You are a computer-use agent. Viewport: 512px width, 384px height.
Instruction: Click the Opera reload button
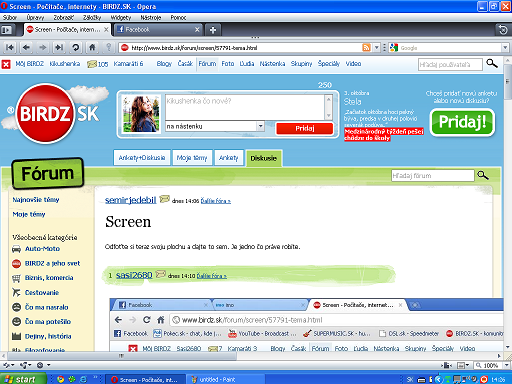tap(76, 48)
